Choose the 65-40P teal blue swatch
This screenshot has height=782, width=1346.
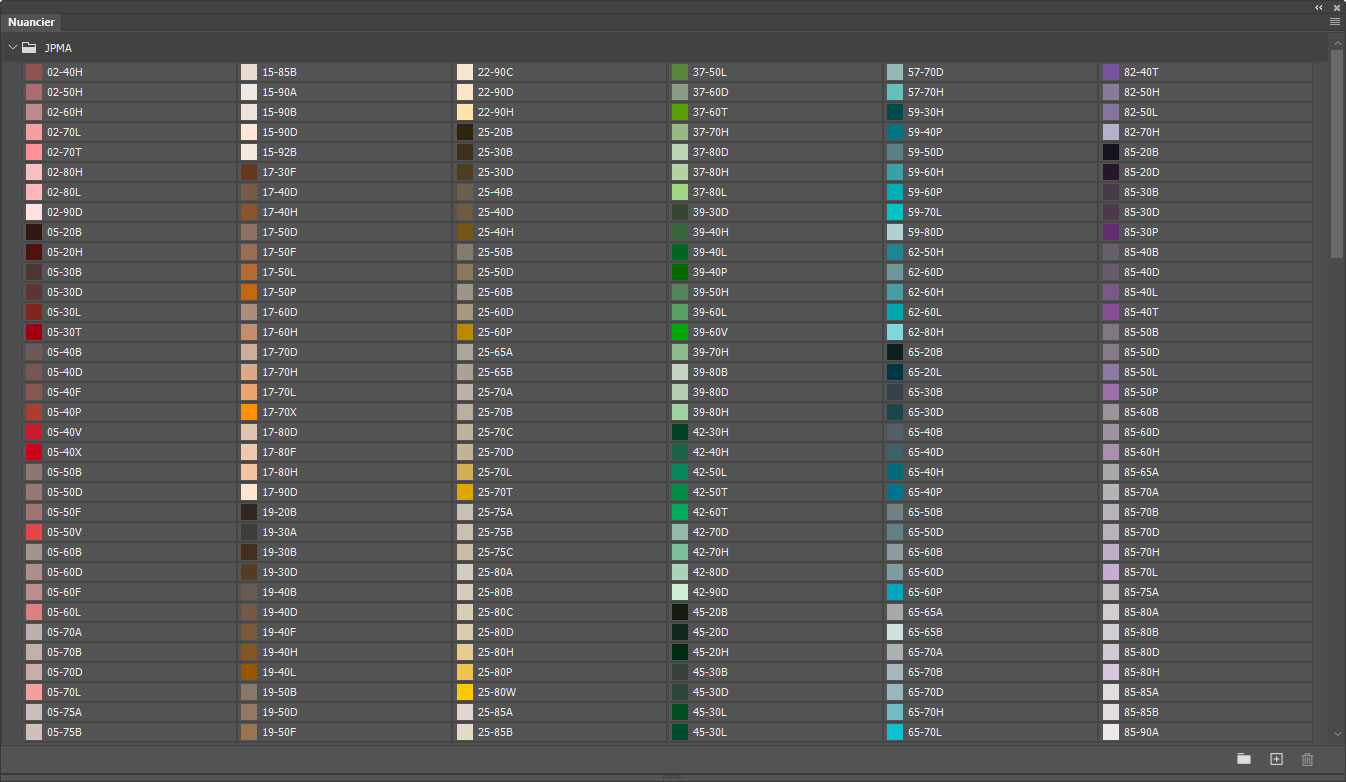click(895, 492)
